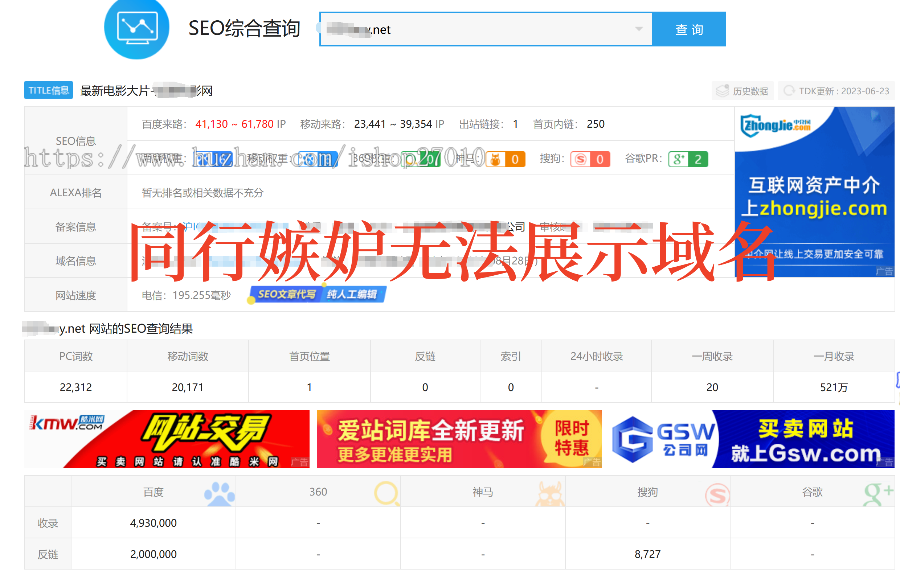Click the 域名信息 row label
Viewport: 900px width, 571px height.
pos(76,261)
